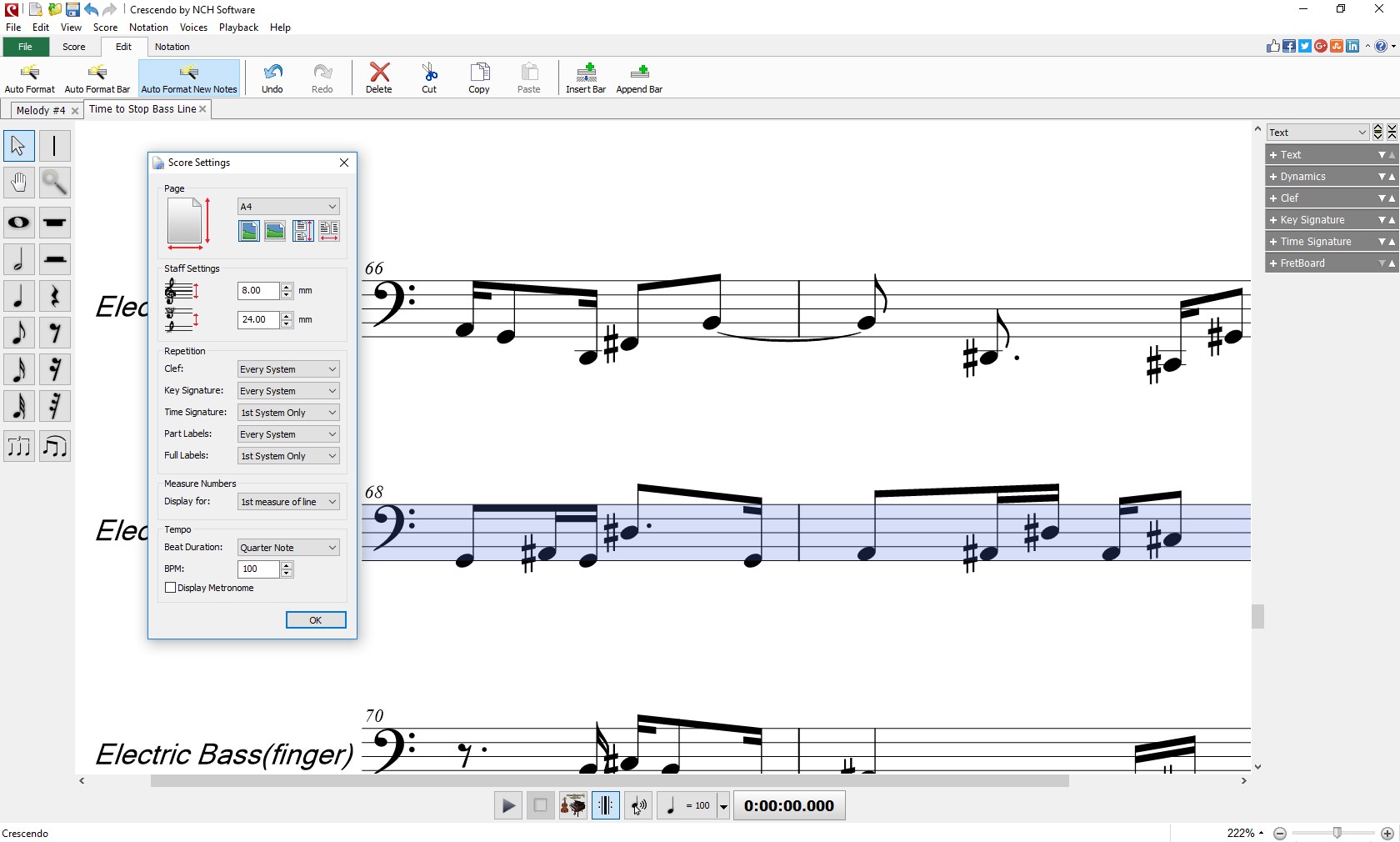
Task: Click the Delete toolbar button
Action: 377,78
